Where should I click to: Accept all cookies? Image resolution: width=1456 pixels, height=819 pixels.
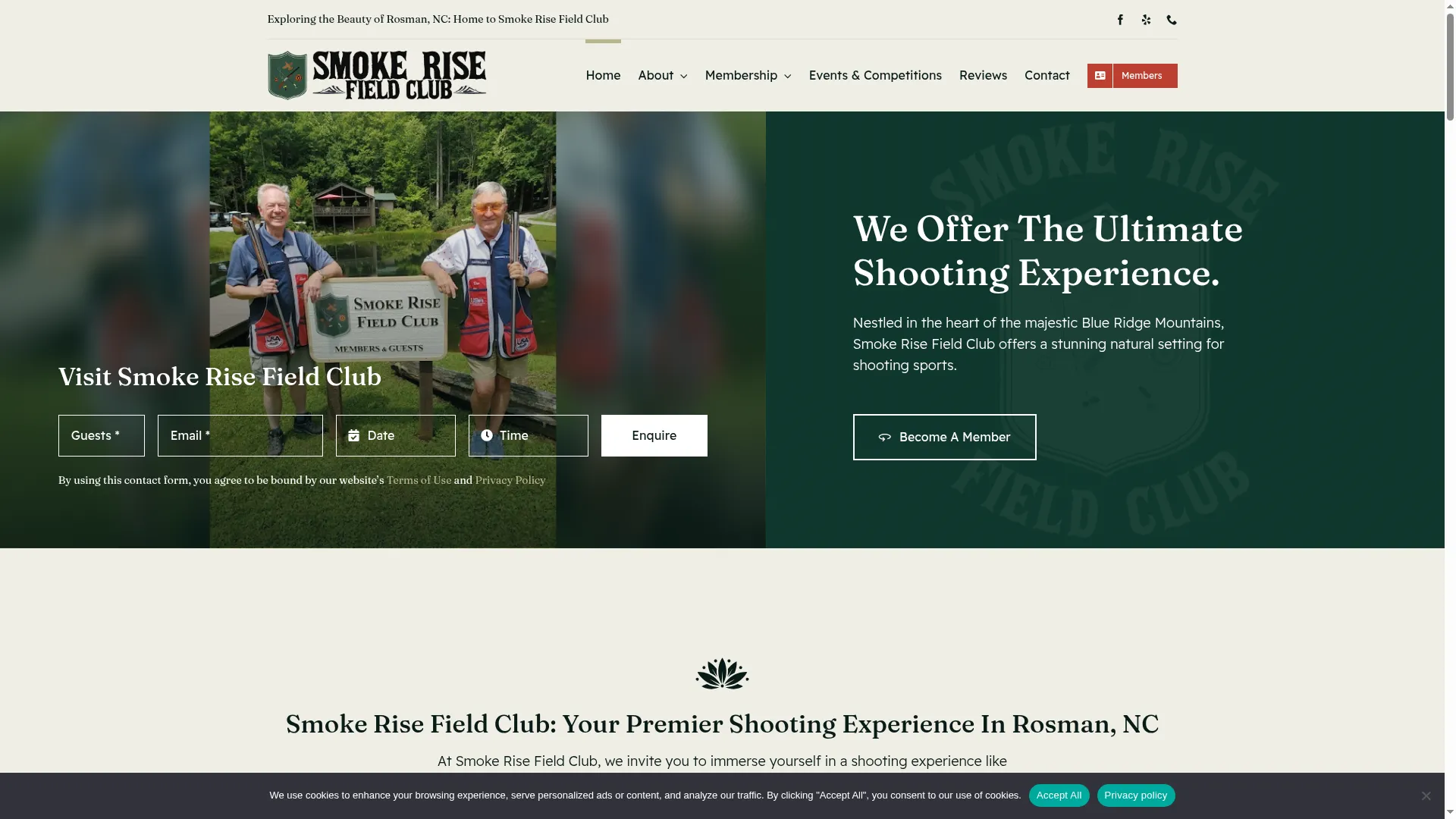(1059, 795)
